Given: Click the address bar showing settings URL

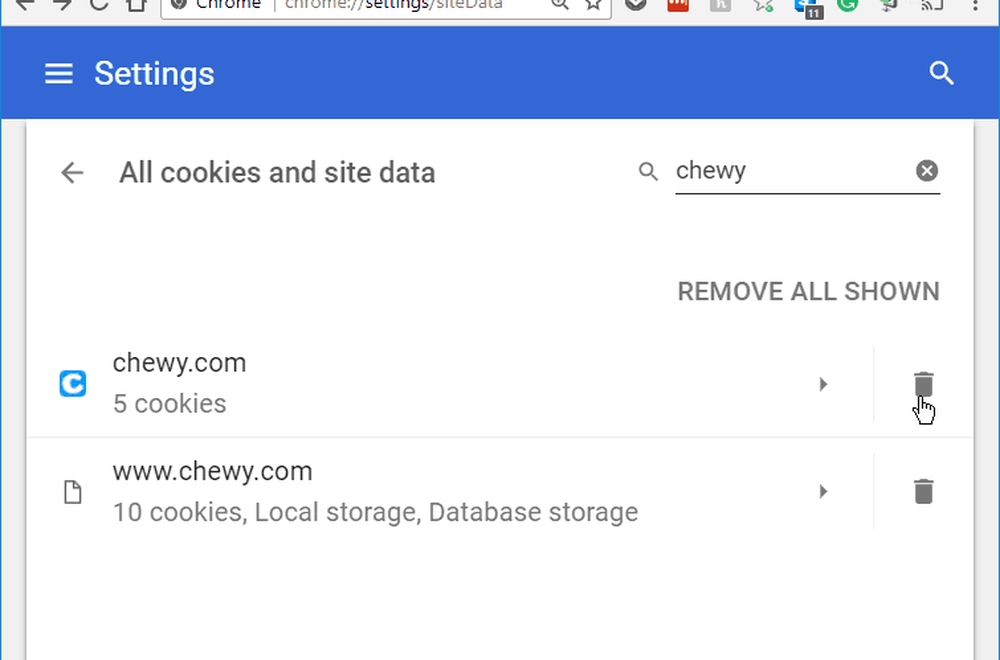Looking at the screenshot, I should point(380,5).
